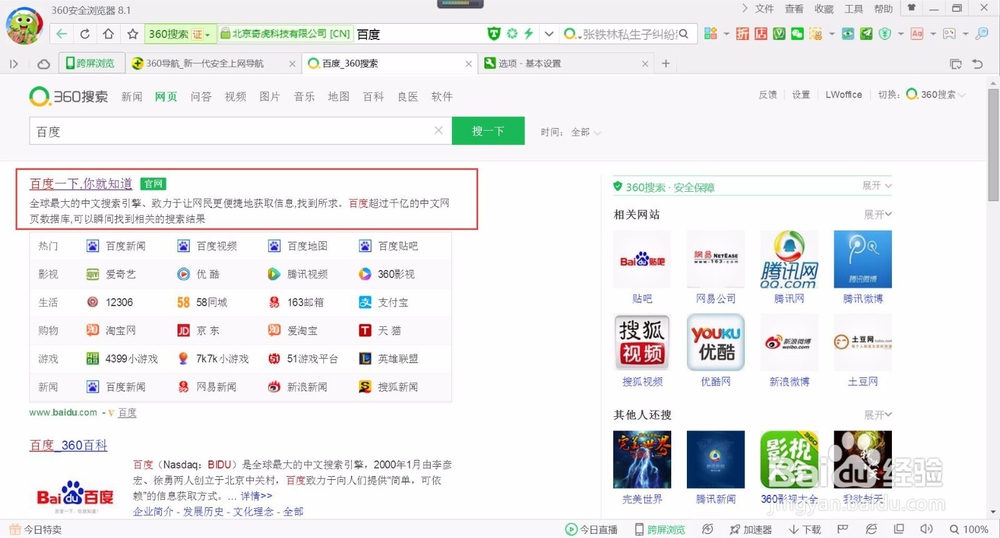
Task: Open the colorful apps grid extension icon
Action: pyautogui.click(x=710, y=34)
